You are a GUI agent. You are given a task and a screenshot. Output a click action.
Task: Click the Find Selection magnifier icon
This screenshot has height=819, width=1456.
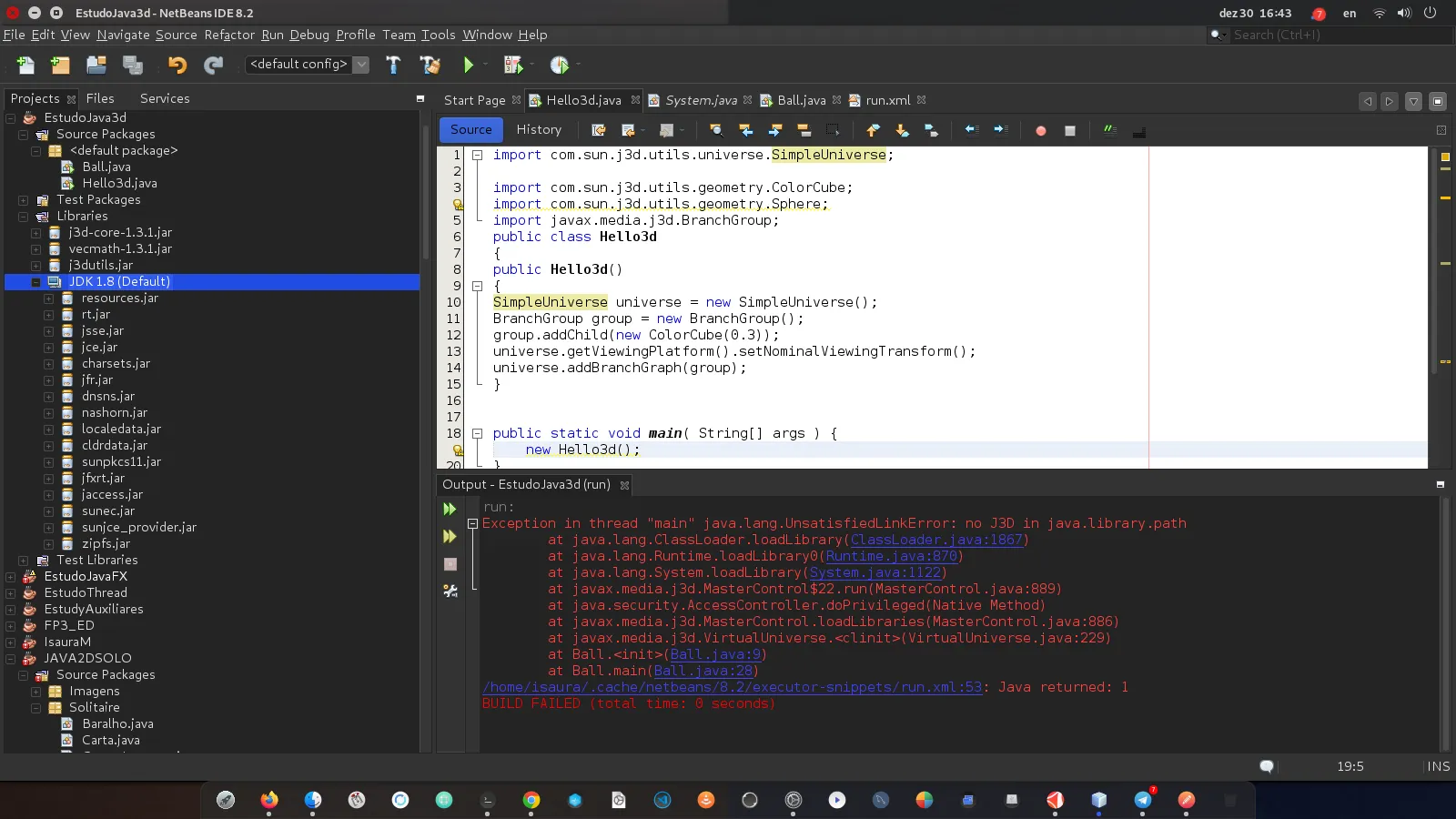715,130
